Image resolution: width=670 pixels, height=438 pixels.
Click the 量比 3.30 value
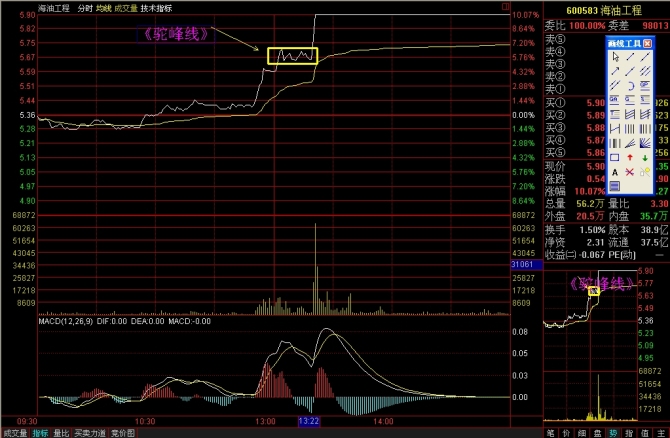coord(659,204)
